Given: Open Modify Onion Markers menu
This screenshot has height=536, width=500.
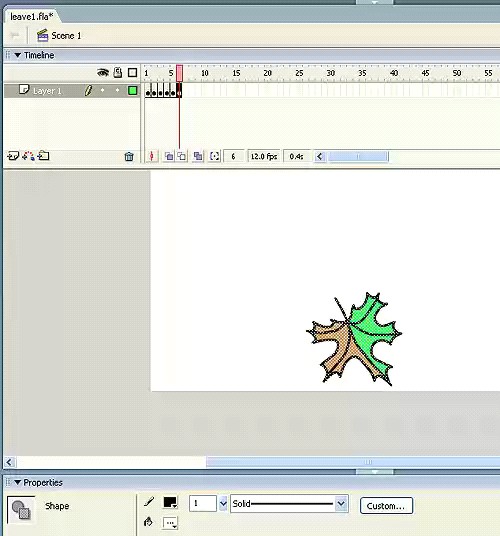Looking at the screenshot, I should tap(214, 157).
